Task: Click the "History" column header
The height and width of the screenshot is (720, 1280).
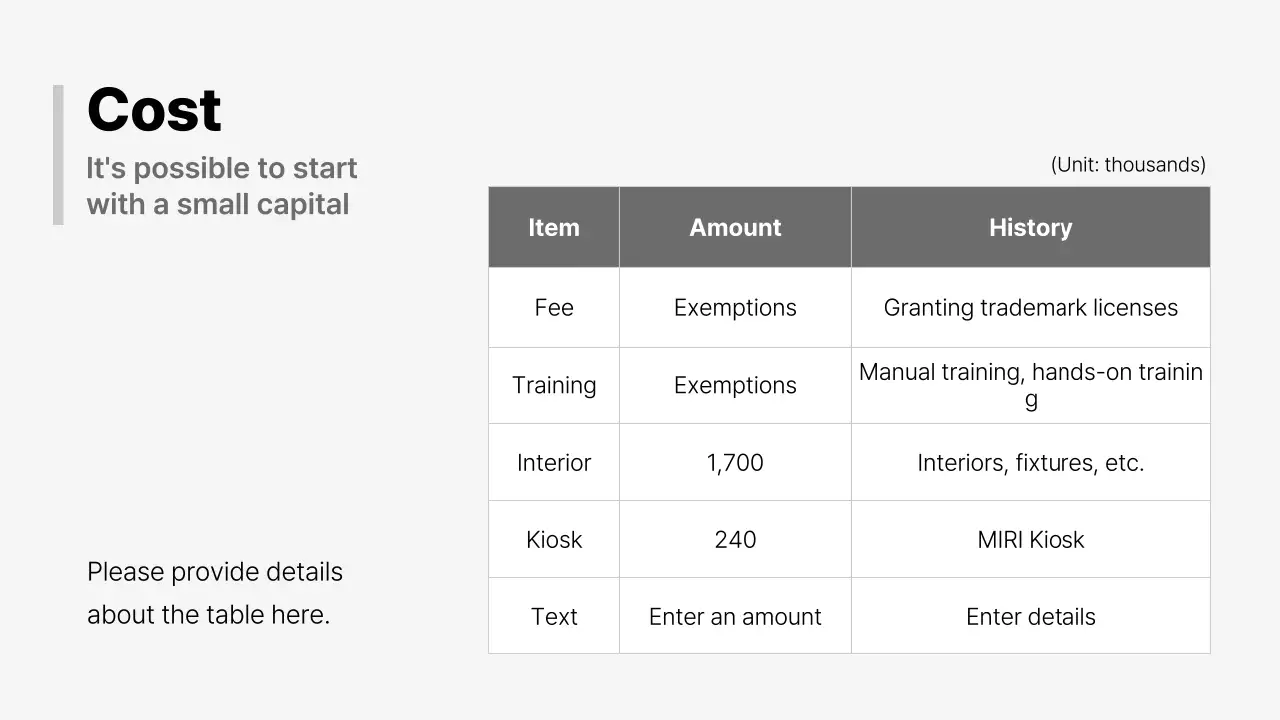Action: tap(1030, 228)
